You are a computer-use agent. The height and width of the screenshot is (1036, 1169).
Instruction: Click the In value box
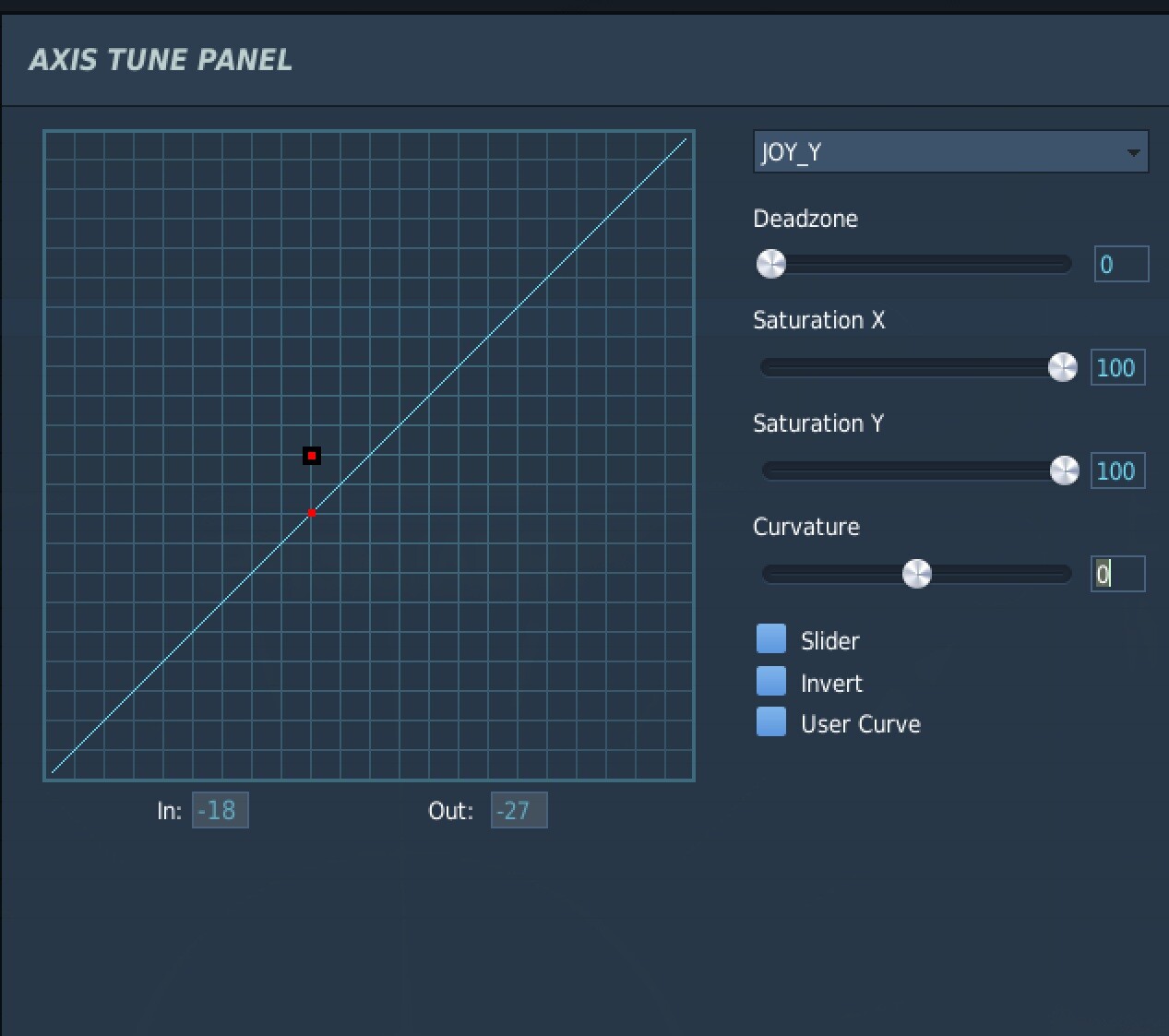coord(221,810)
